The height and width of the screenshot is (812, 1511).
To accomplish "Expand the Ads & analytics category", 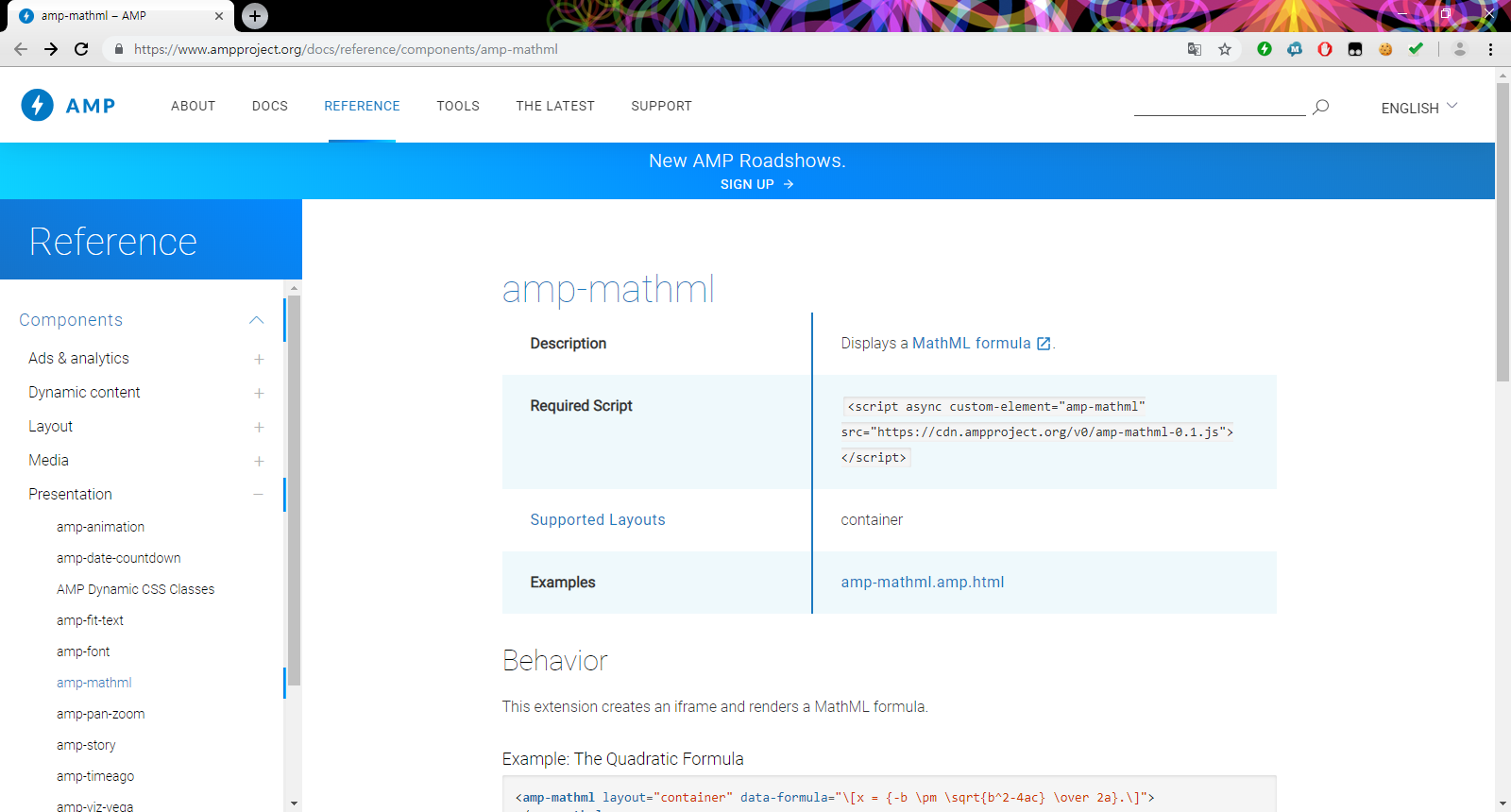I will click(x=259, y=359).
